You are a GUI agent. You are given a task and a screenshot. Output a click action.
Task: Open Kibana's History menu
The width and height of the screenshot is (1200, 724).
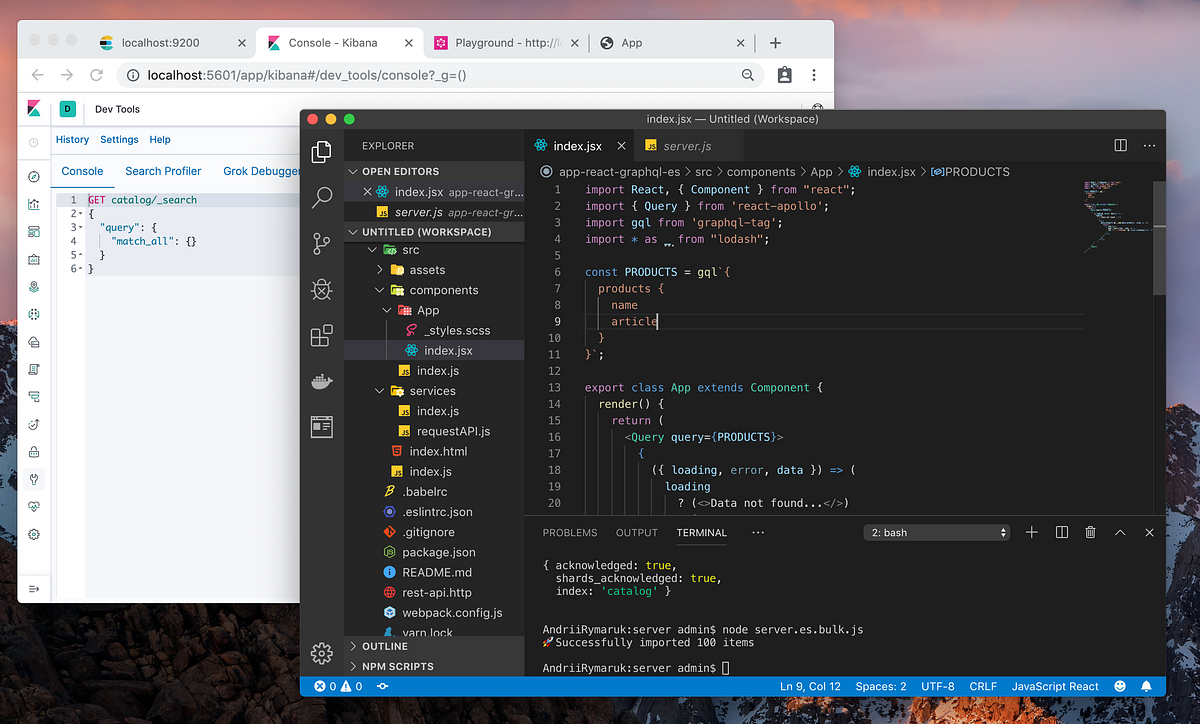pyautogui.click(x=71, y=139)
